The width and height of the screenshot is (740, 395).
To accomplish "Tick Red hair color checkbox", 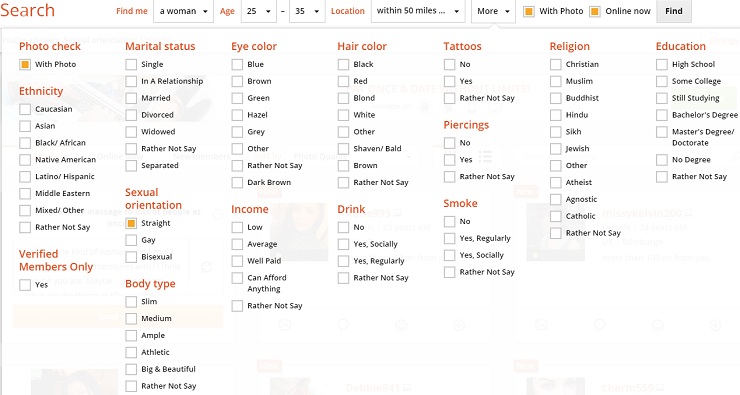I will (x=344, y=81).
